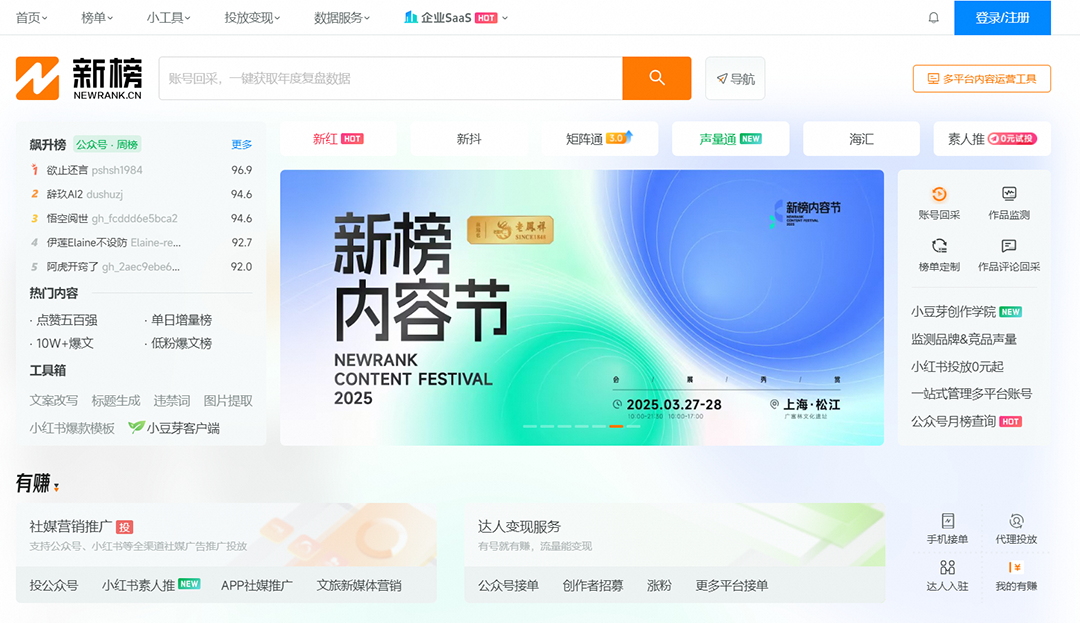Switch to the 新抖 tab
The width and height of the screenshot is (1080, 623).
coord(469,138)
